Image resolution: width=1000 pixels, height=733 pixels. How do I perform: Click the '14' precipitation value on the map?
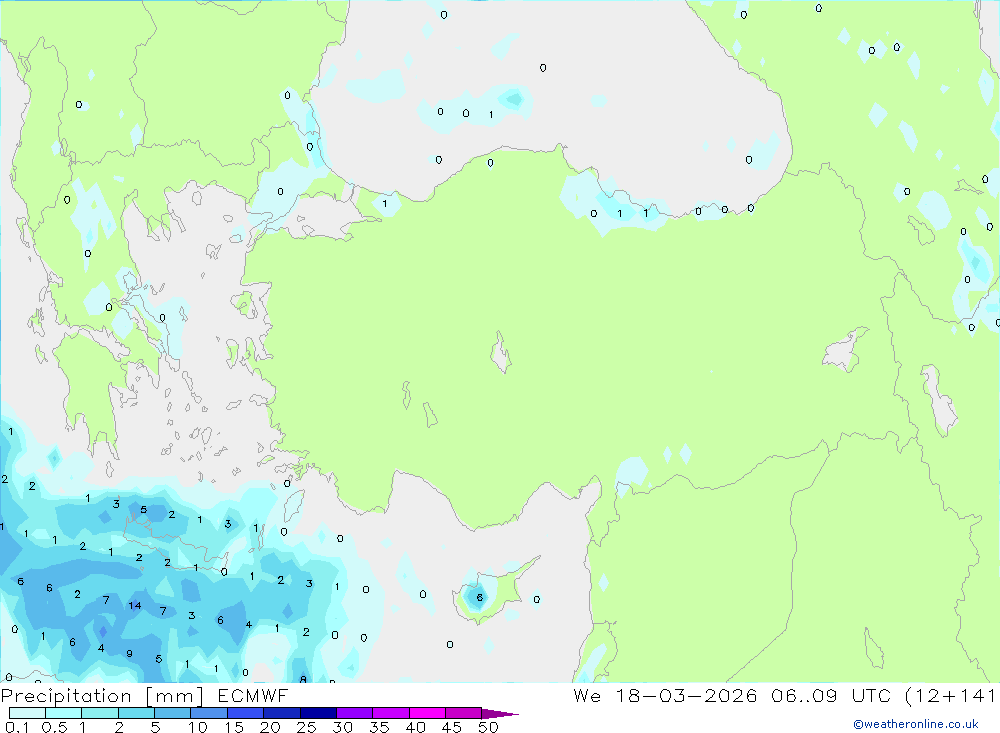click(x=135, y=605)
